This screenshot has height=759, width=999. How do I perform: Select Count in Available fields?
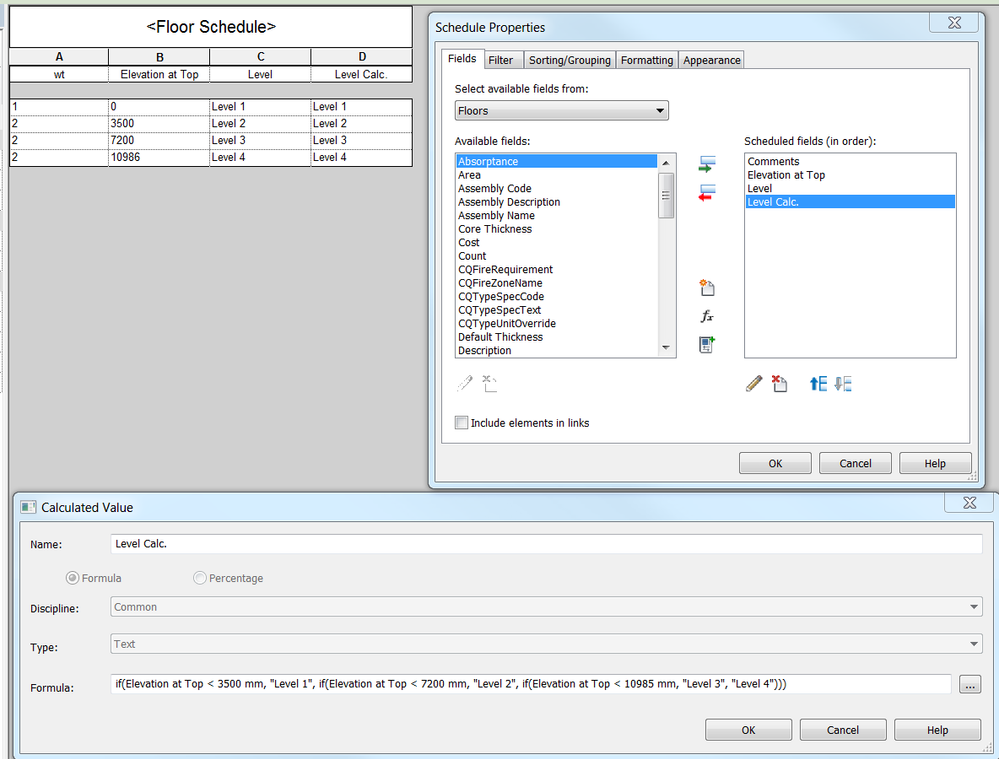click(x=557, y=256)
